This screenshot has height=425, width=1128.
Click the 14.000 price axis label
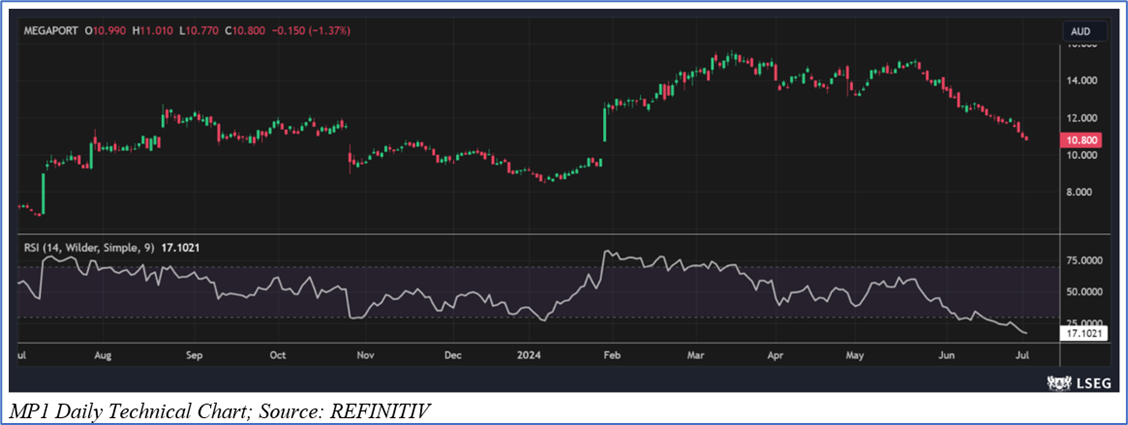pos(1081,81)
